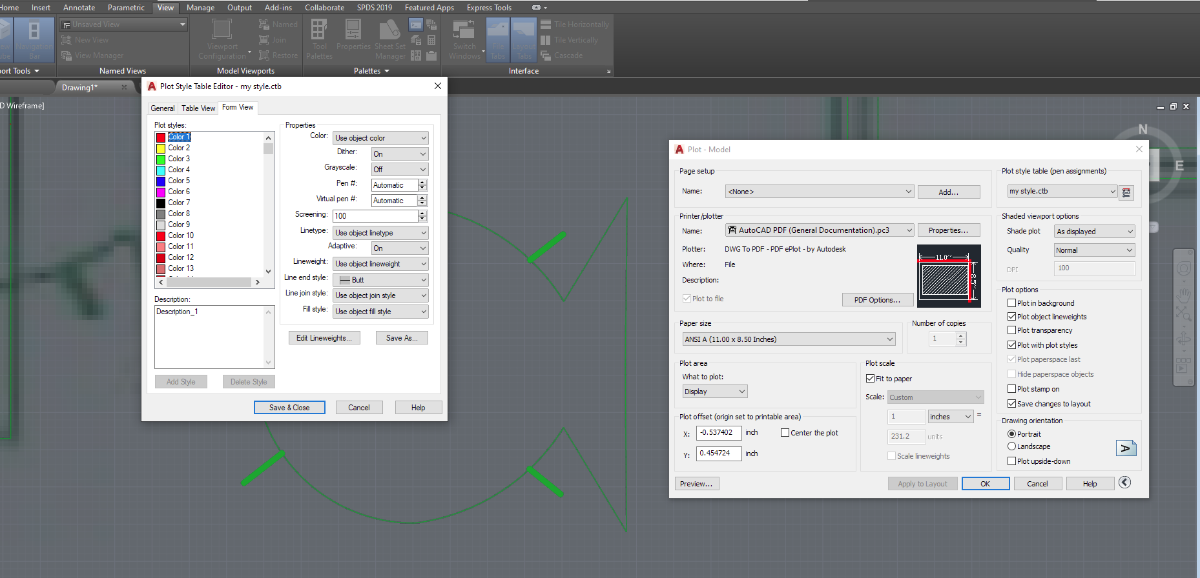
Task: Collapse the Plot dialog's extra options arrow
Action: tap(1124, 483)
